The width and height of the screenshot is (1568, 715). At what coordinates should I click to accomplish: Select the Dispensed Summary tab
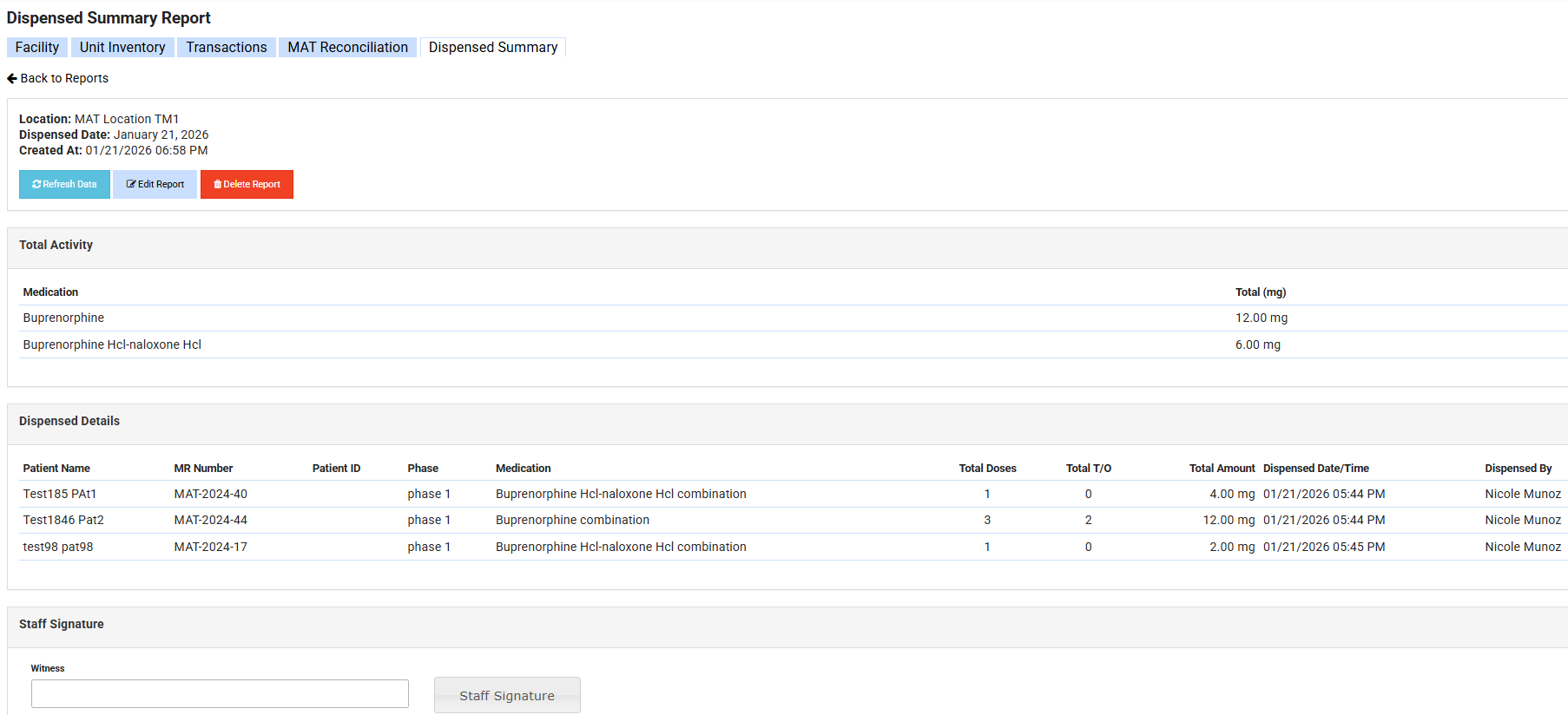click(493, 48)
